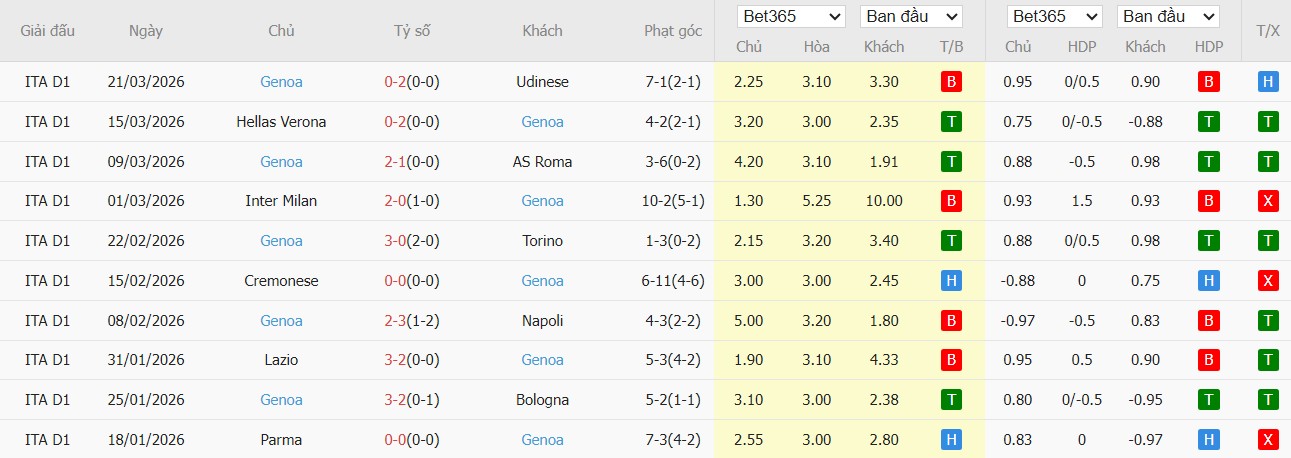Viewport: 1291px width, 458px height.
Task: Click blue H HDP badge in Parma row
Action: pos(1208,440)
